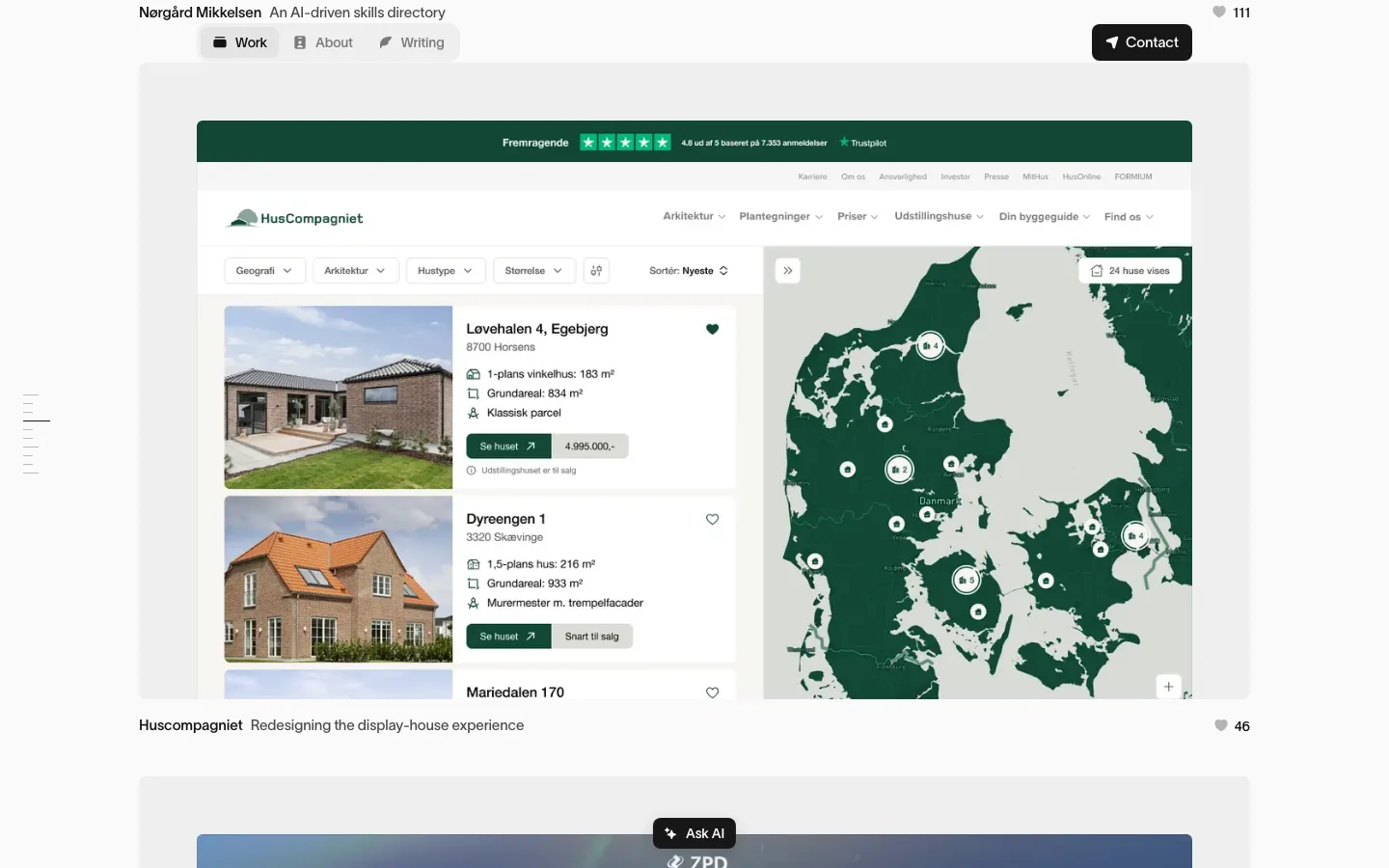The width and height of the screenshot is (1389, 868).
Task: Click the Se huset button for Dyreengen 1
Action: pyautogui.click(x=508, y=637)
